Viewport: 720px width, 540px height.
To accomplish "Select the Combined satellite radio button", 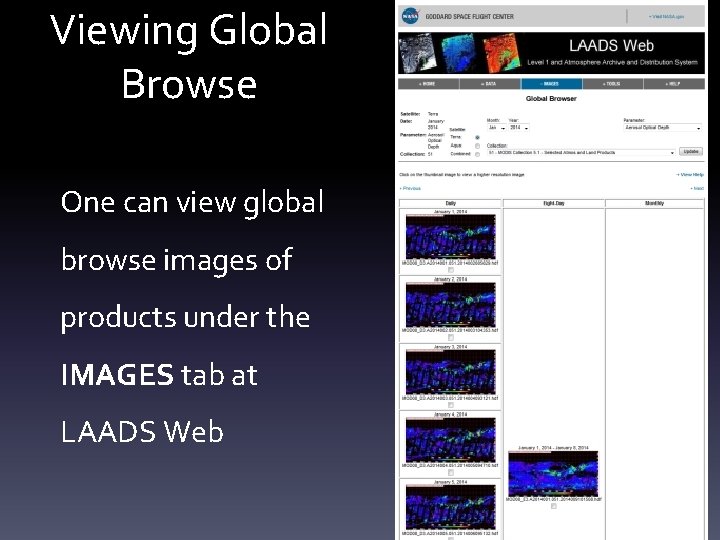I will (478, 154).
